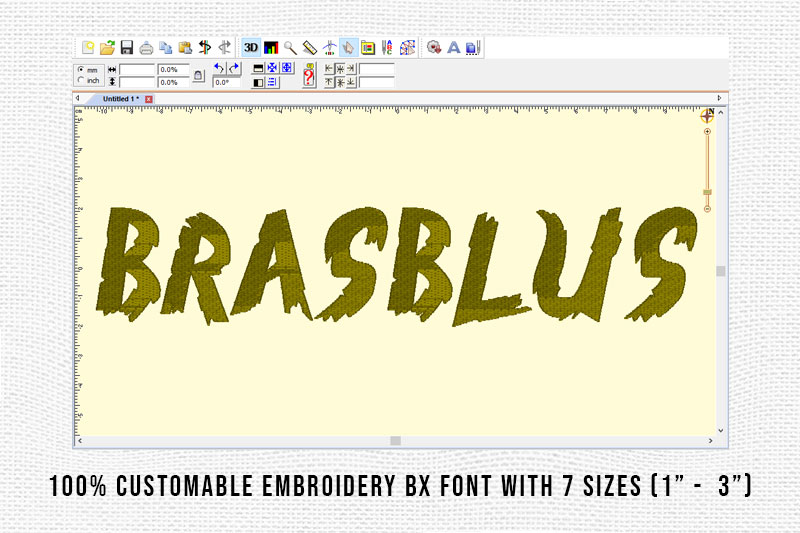Click the New design page icon

point(88,48)
